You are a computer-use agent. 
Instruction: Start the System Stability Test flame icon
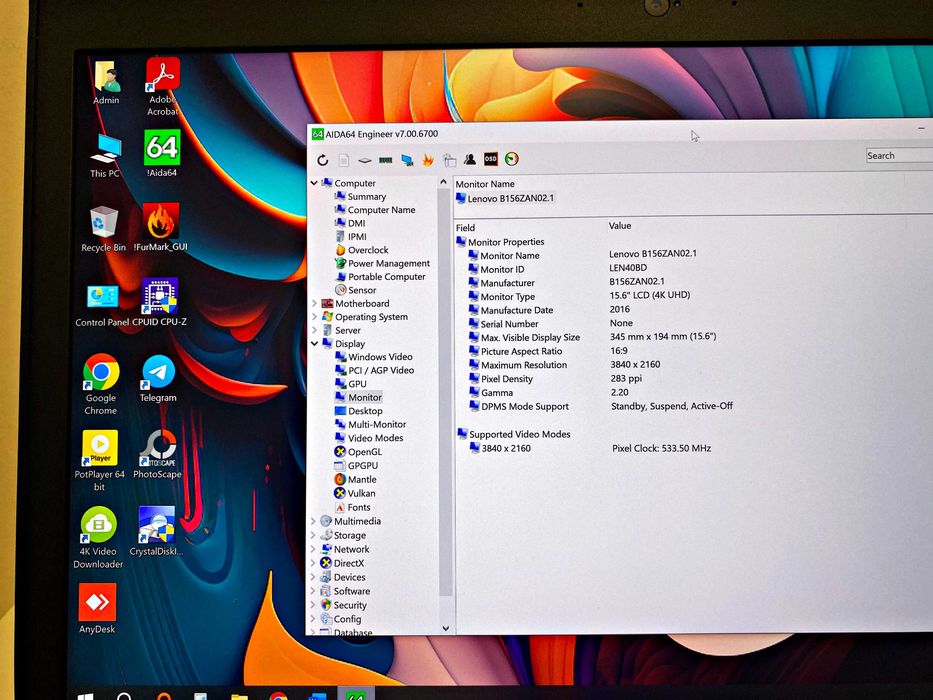tap(428, 160)
